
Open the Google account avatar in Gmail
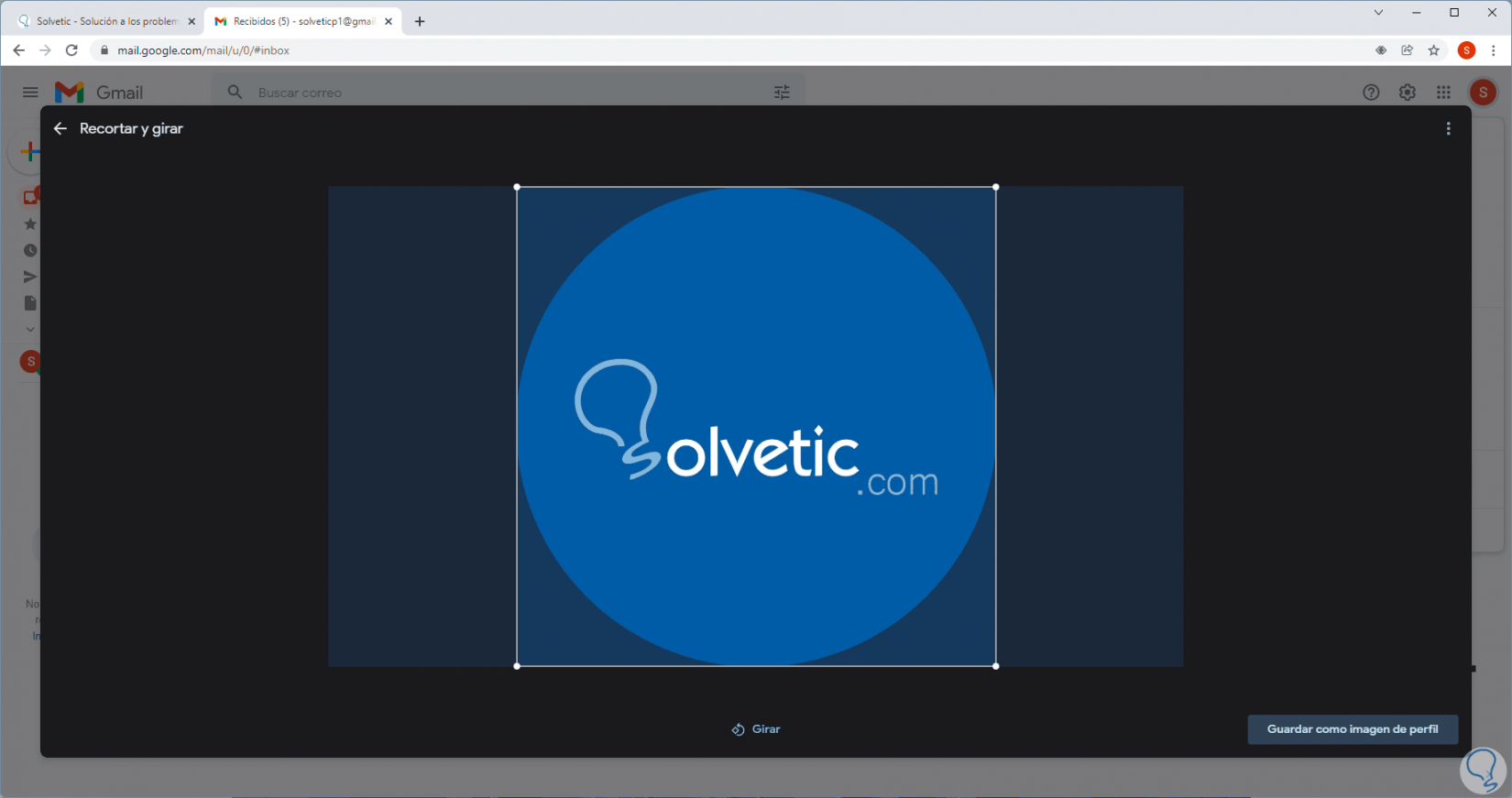tap(1483, 93)
